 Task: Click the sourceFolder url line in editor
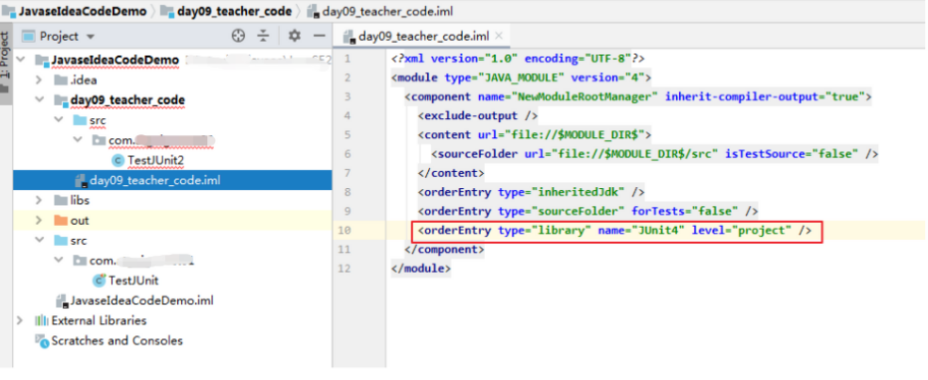pyautogui.click(x=654, y=154)
